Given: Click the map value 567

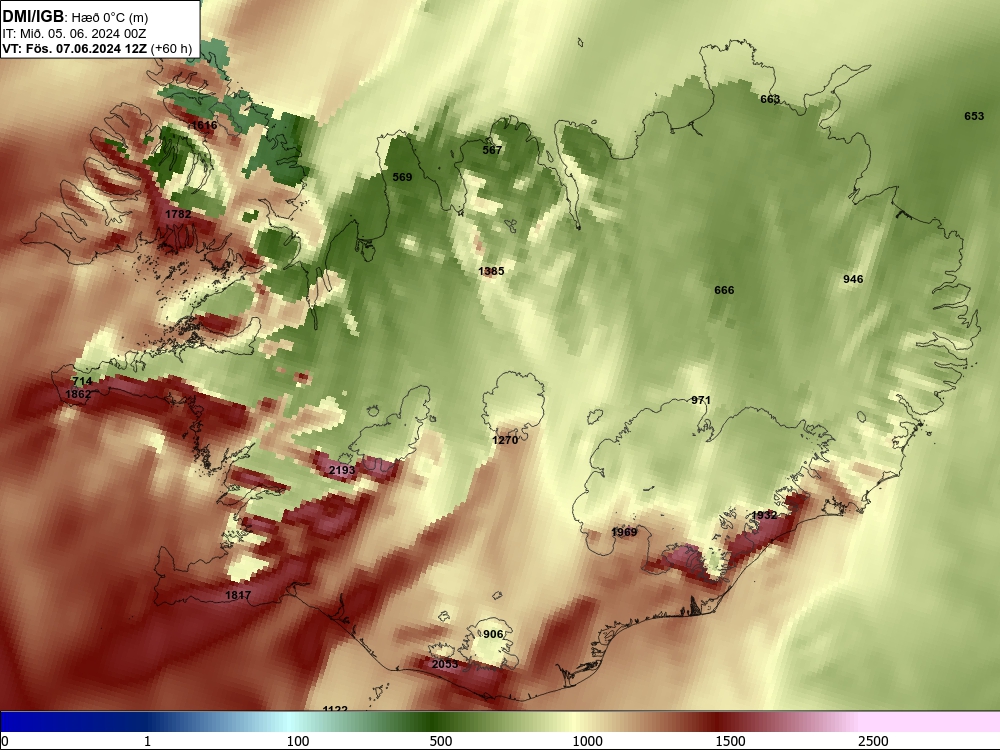Looking at the screenshot, I should tap(492, 150).
